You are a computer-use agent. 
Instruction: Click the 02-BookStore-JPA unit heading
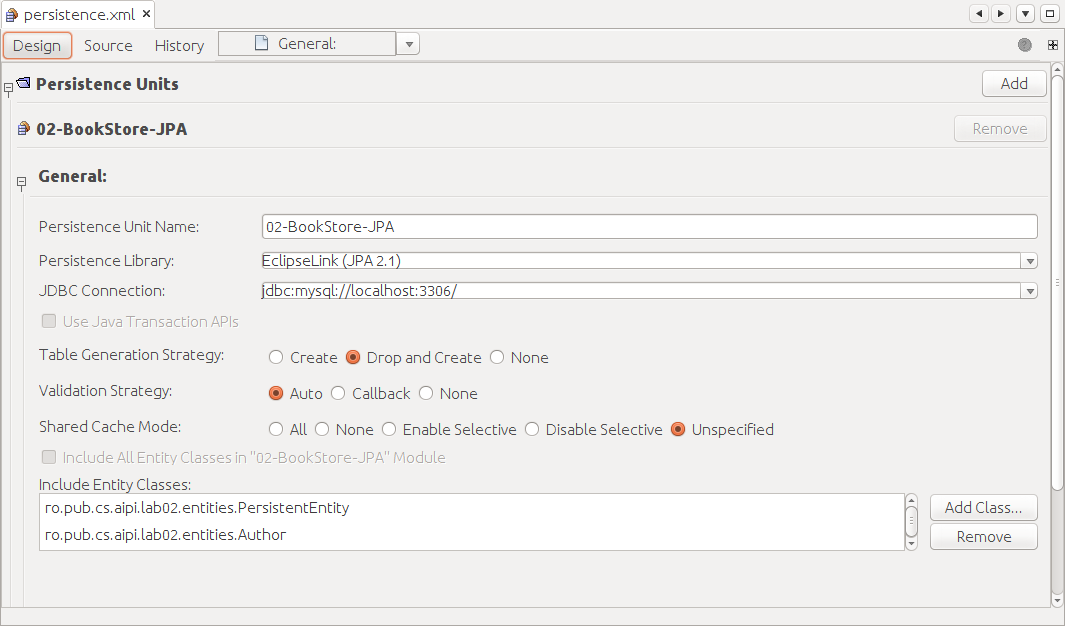(x=111, y=128)
